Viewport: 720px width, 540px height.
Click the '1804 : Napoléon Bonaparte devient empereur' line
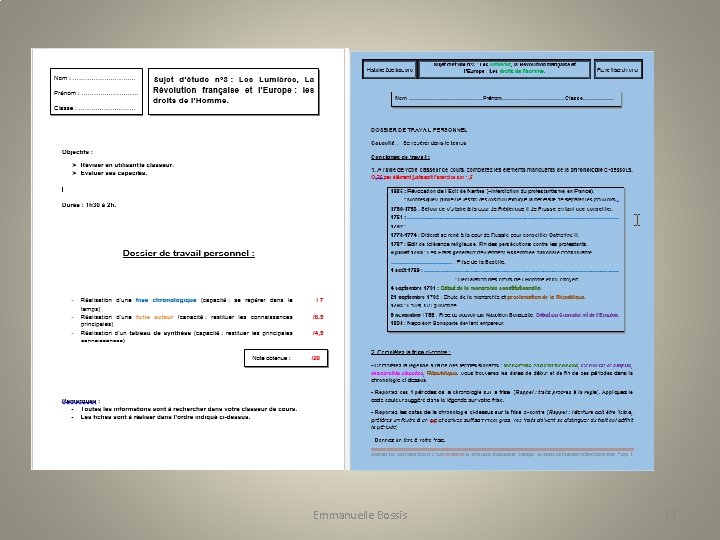pos(447,323)
